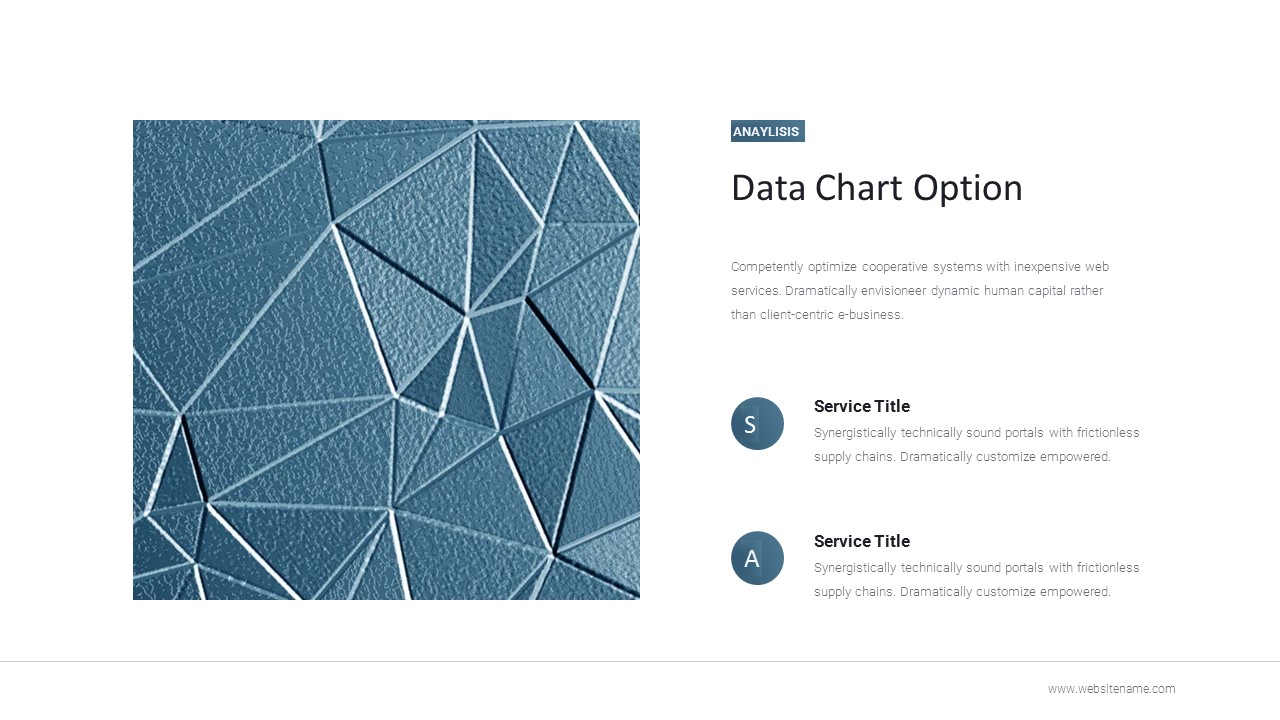
Task: Click 'supply chains' line under first Service Title
Action: click(x=961, y=457)
